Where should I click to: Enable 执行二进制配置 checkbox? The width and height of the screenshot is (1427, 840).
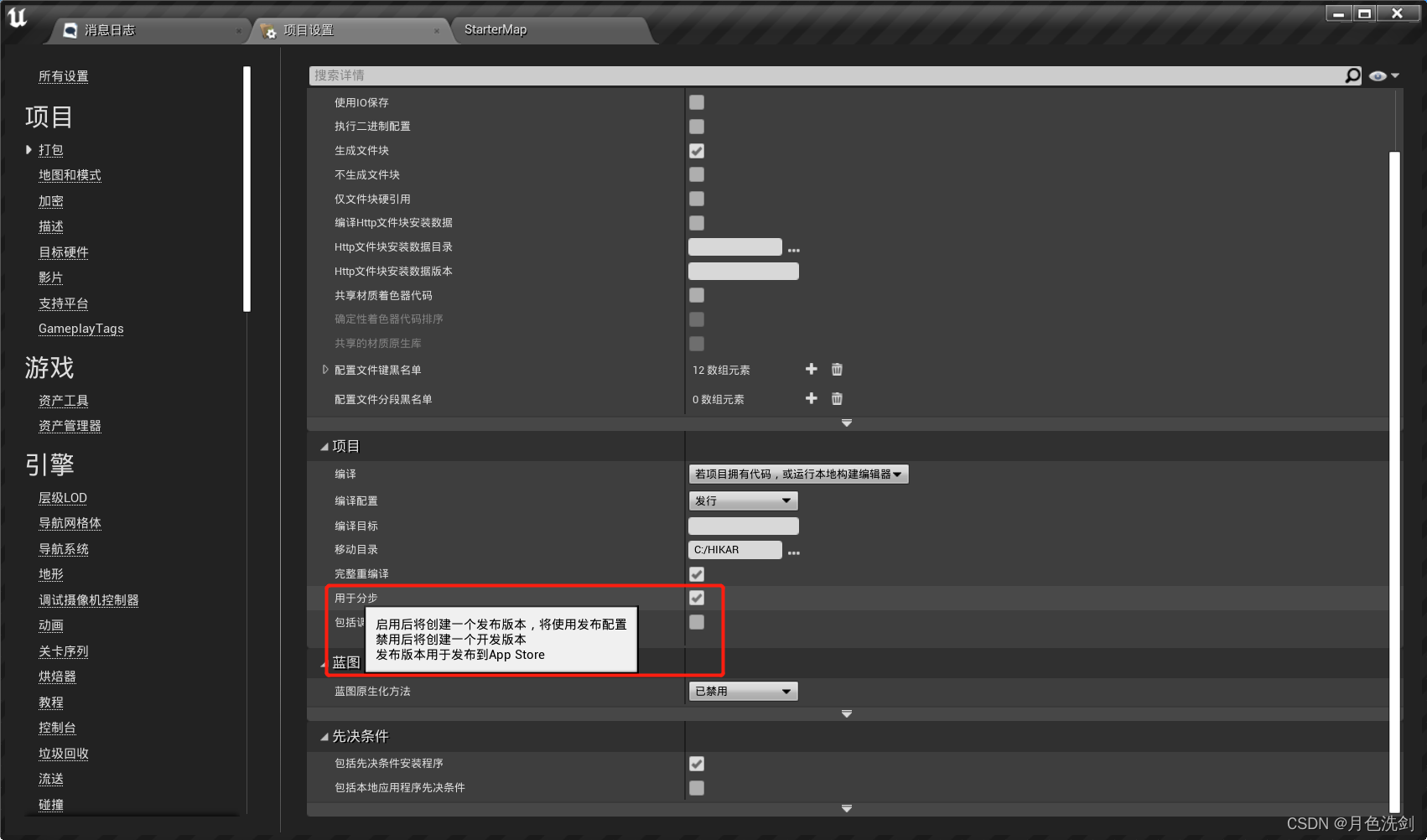pos(697,127)
